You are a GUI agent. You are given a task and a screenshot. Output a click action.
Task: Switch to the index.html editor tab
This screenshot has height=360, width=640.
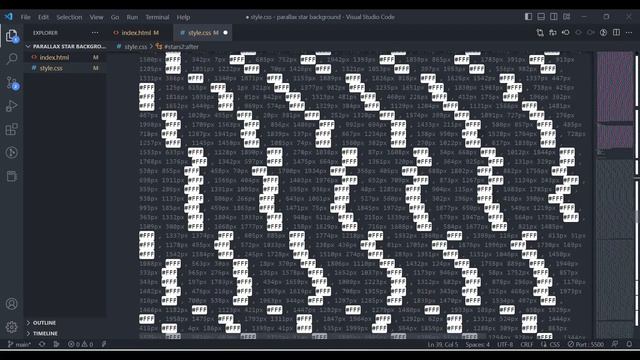click(140, 33)
